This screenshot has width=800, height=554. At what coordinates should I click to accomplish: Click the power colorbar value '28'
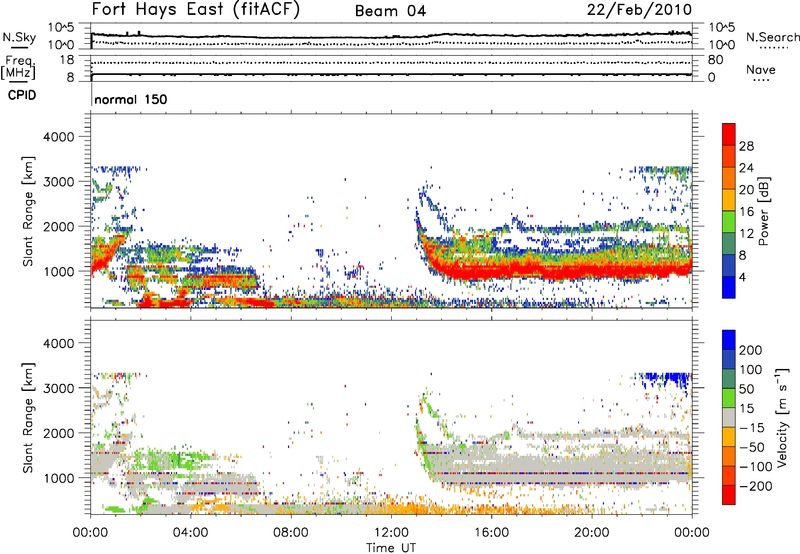[746, 146]
